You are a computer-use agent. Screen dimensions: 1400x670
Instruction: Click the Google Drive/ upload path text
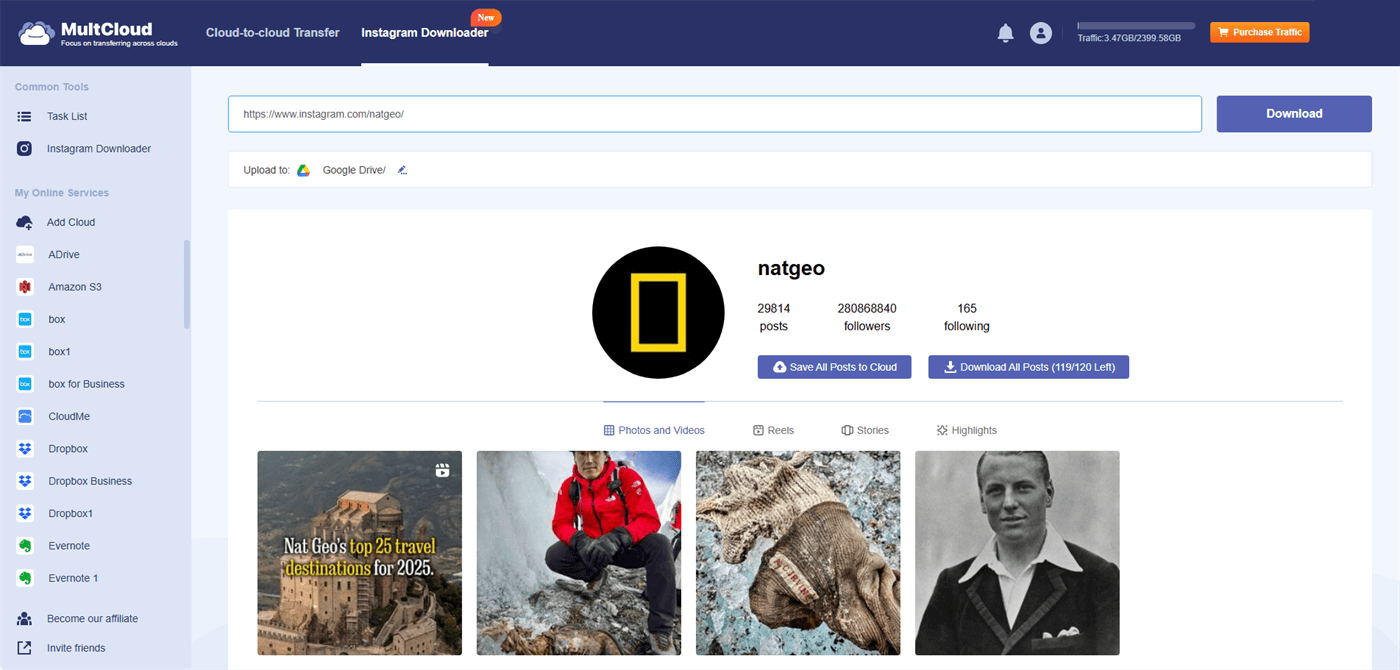354,170
